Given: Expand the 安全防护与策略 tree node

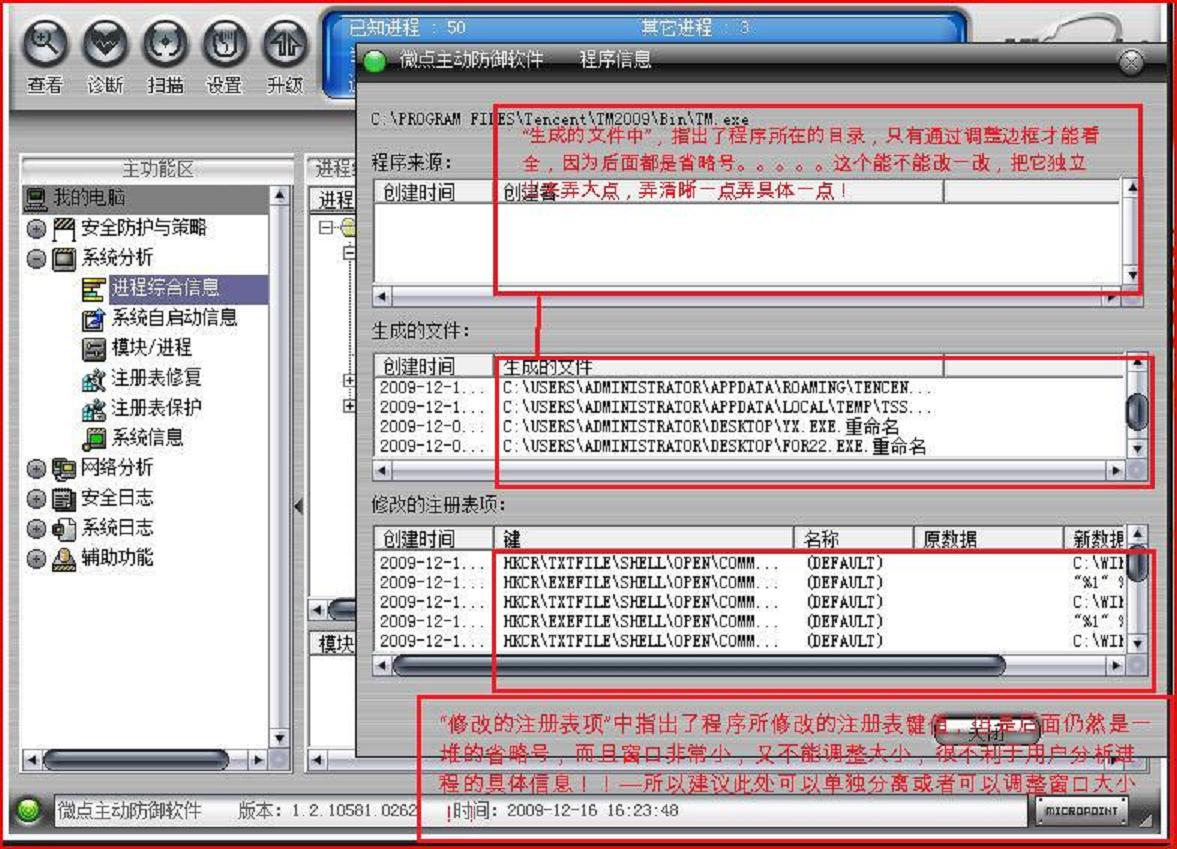Looking at the screenshot, I should click(36, 228).
